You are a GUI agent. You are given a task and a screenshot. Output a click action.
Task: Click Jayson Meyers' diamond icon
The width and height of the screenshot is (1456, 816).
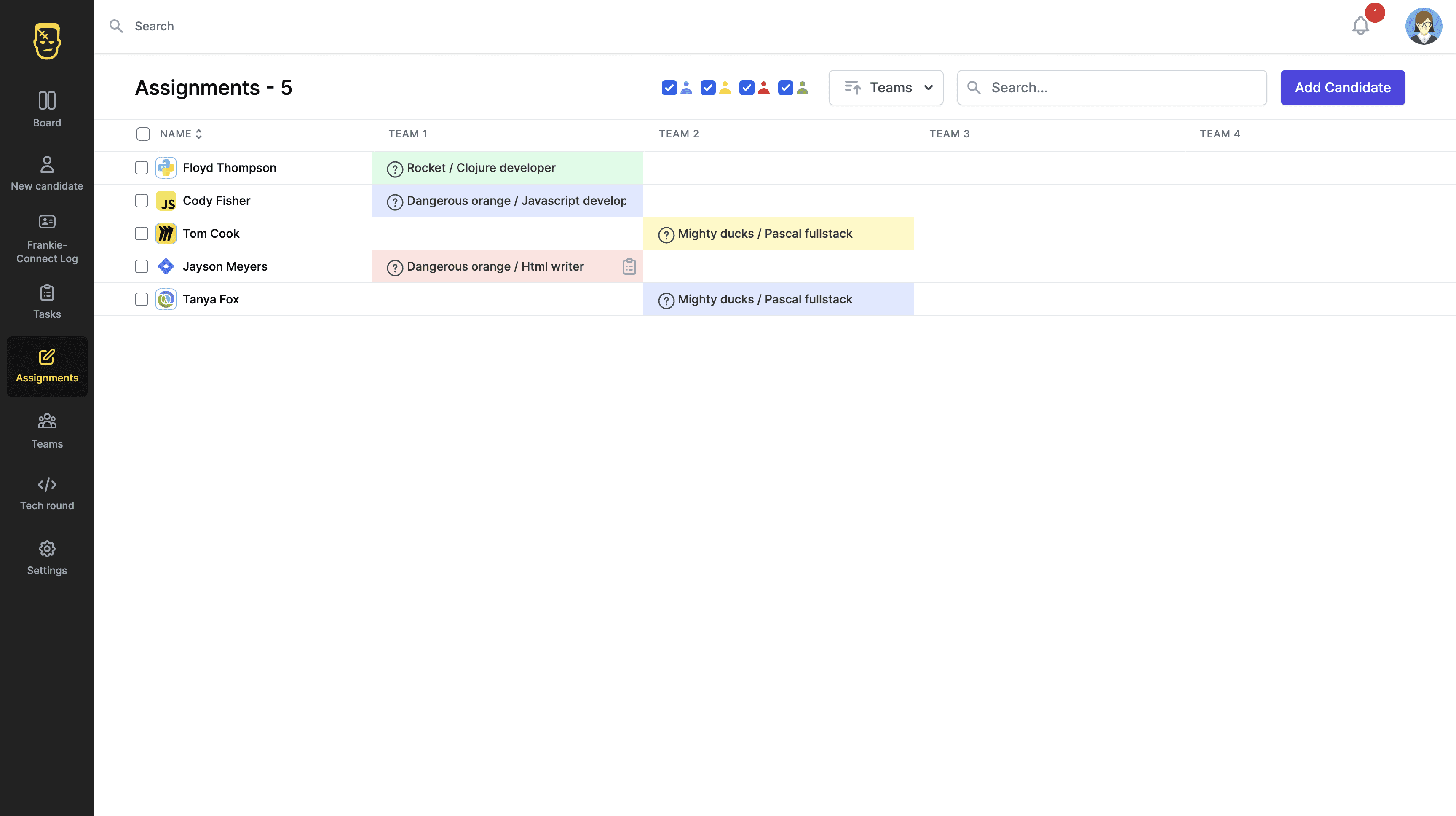(166, 266)
